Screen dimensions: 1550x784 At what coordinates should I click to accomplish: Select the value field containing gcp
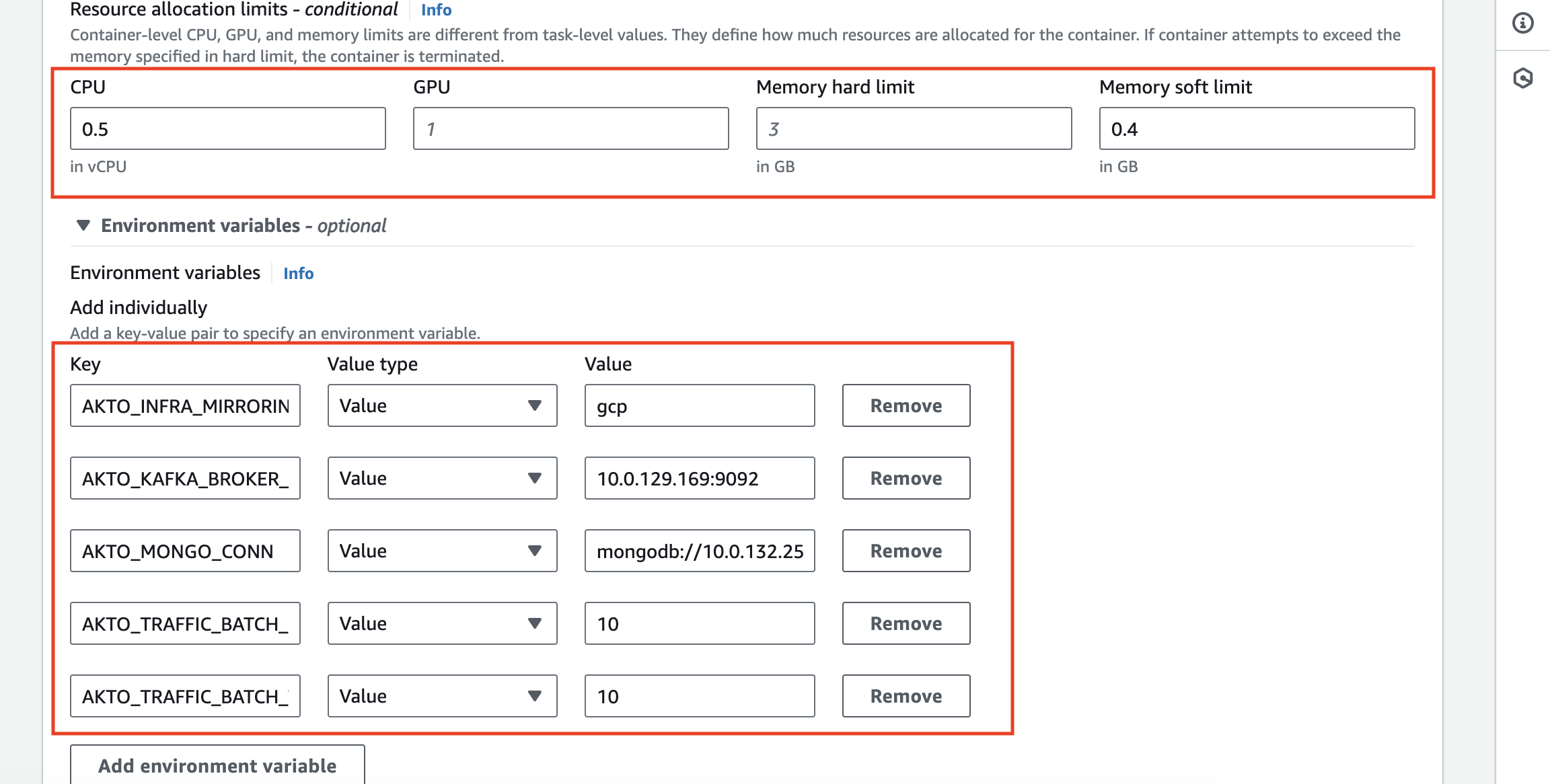click(699, 405)
